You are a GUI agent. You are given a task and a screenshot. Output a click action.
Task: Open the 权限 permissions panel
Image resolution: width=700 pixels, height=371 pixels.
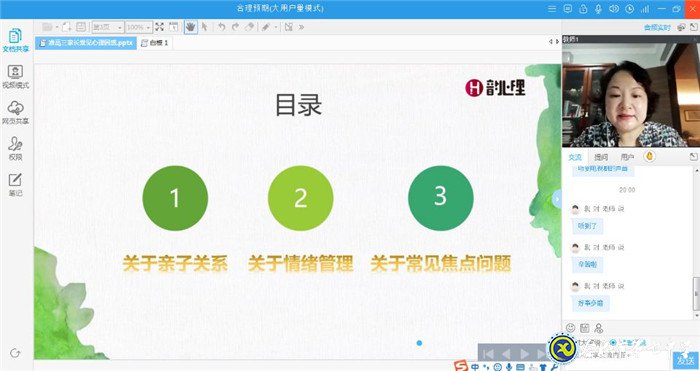[16, 149]
